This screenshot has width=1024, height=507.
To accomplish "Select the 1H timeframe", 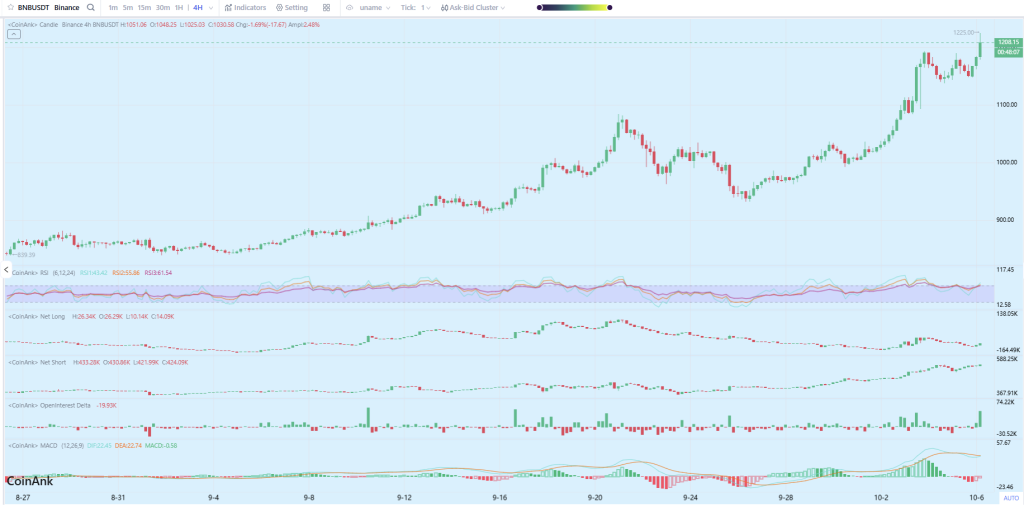I will 178,7.
